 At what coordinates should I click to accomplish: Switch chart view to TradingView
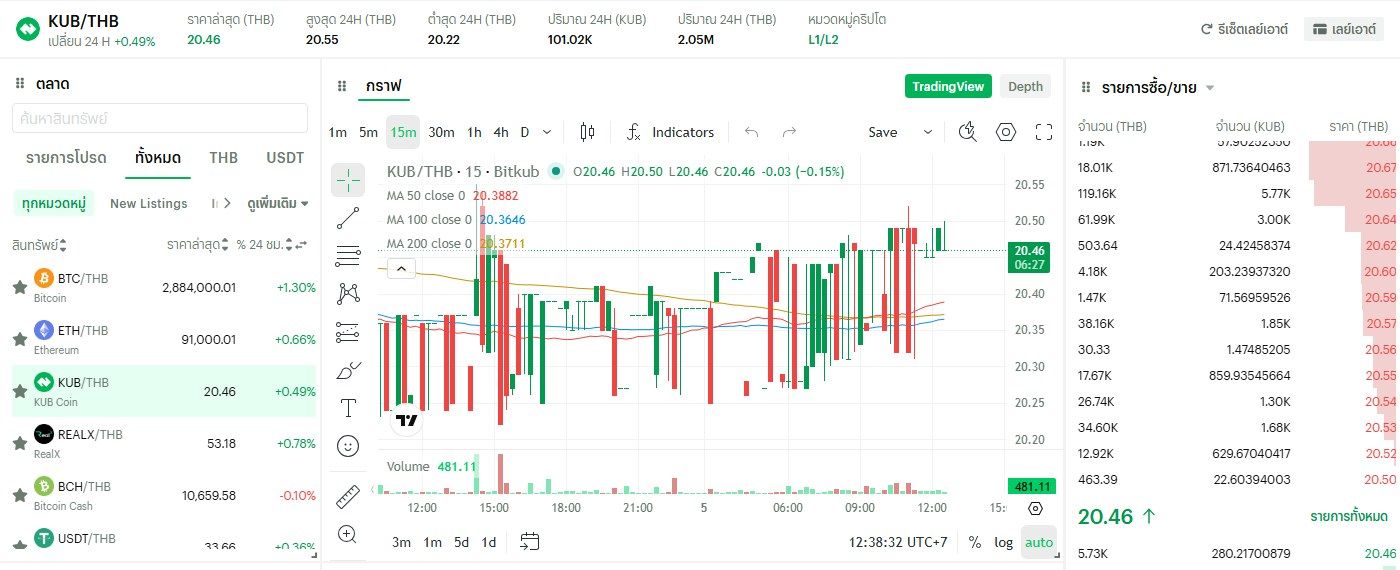[x=948, y=86]
